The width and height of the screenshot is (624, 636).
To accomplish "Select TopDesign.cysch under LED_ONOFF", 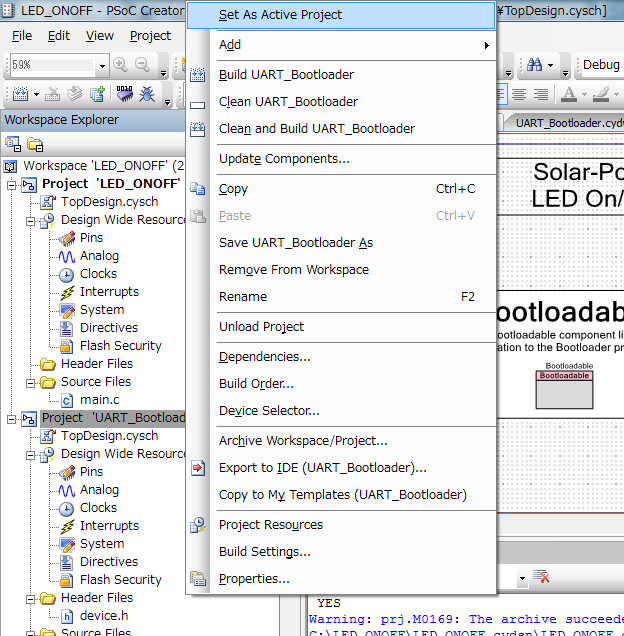I will pyautogui.click(x=109, y=202).
